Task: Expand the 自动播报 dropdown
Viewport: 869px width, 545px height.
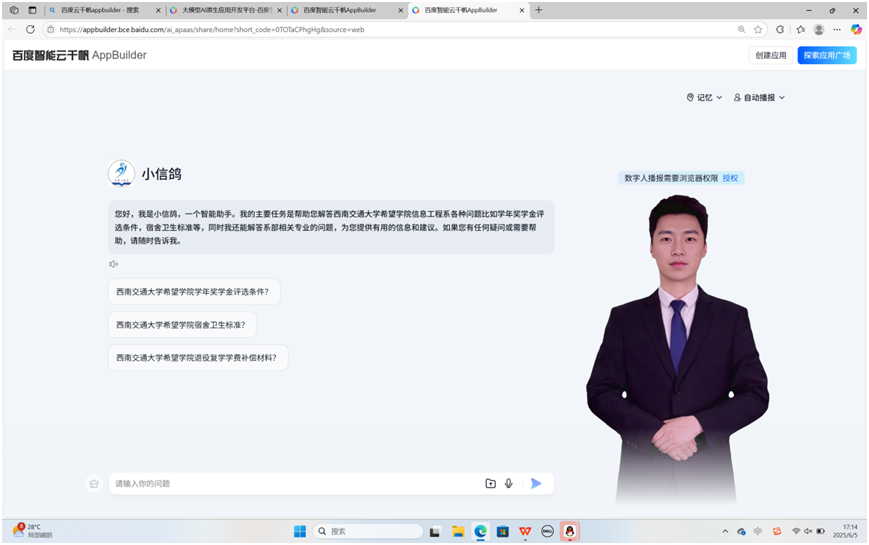Action: 759,98
